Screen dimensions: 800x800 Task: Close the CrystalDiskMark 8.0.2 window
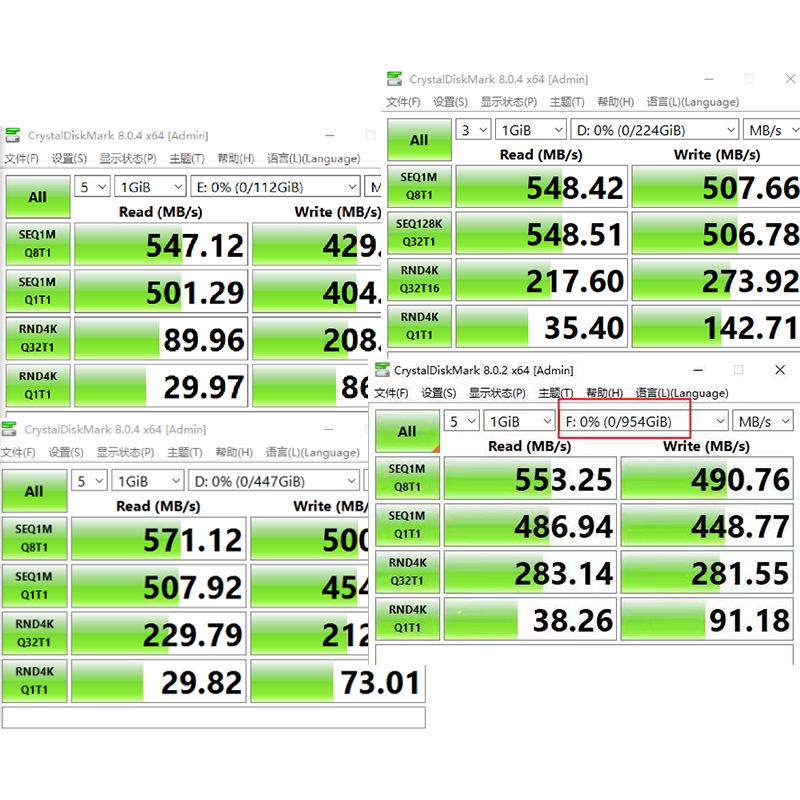(780, 369)
